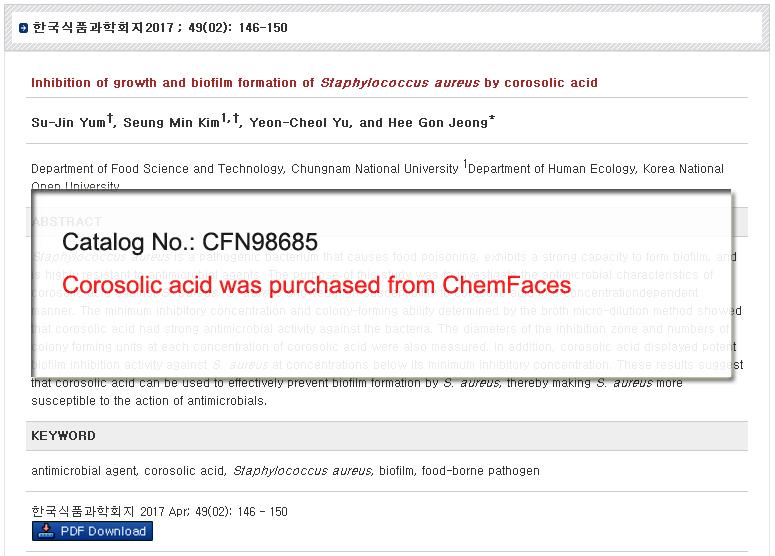Screen dimensions: 775x556
Task: Click the blue arrow icon beside journal name
Action: 23,28
